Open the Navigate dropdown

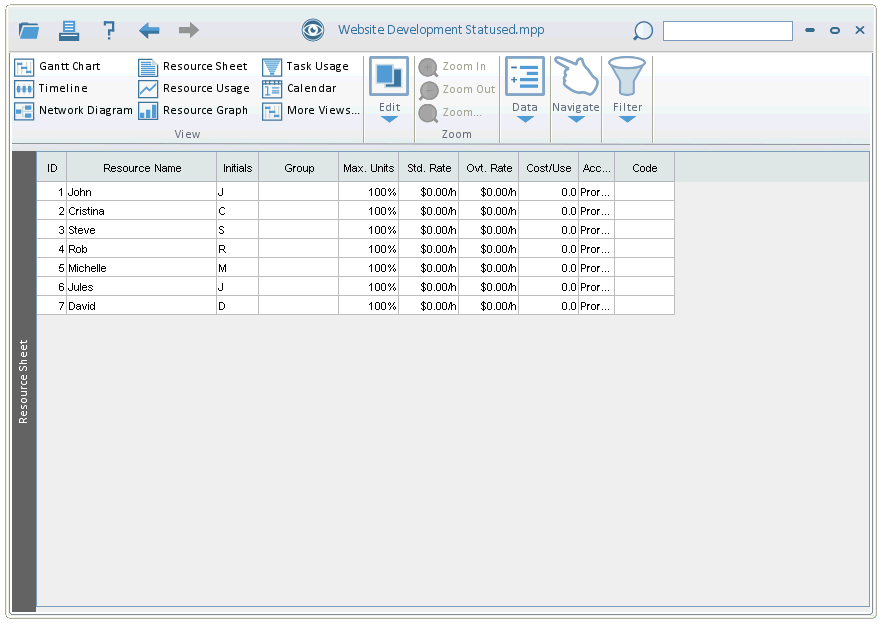pos(576,118)
